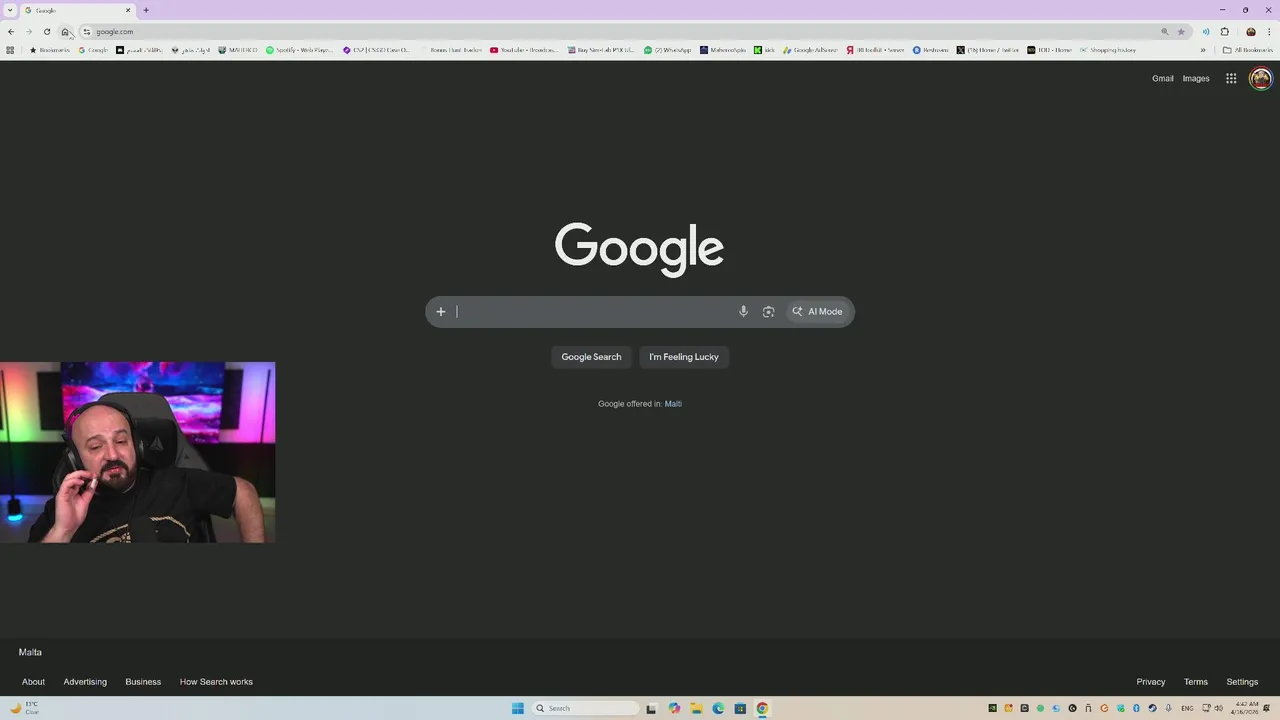
Task: Click the browser Back arrow
Action: (x=11, y=31)
